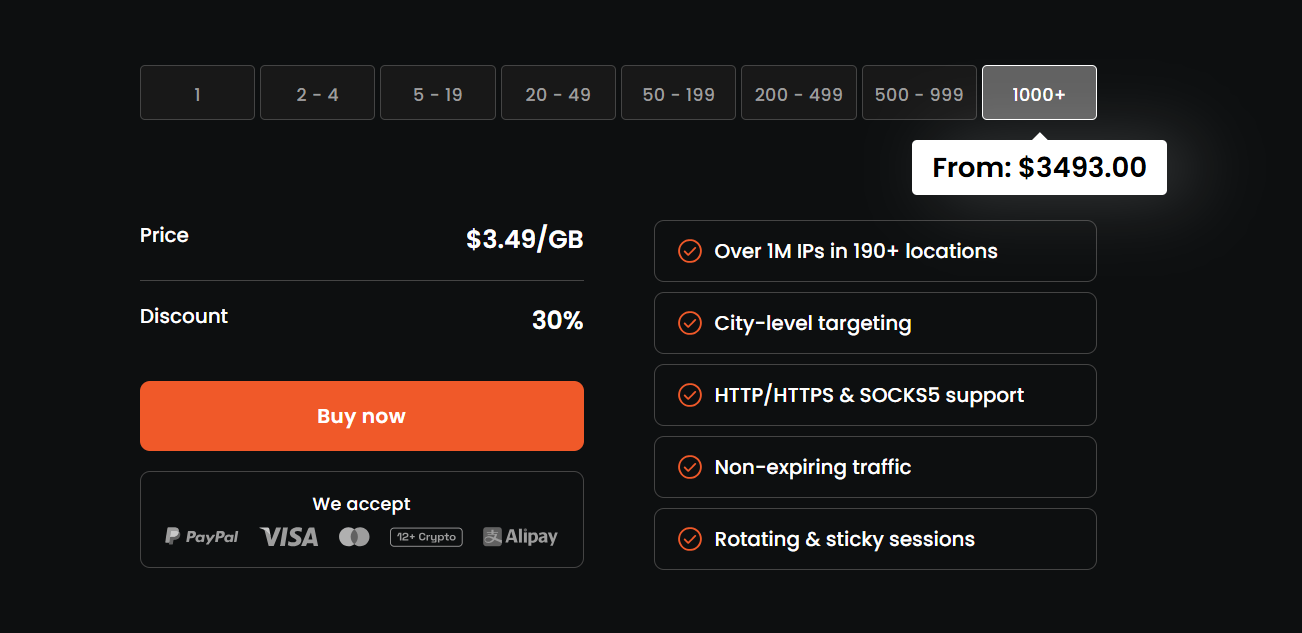Click the VISA card logo
Image resolution: width=1302 pixels, height=633 pixels.
(x=289, y=537)
